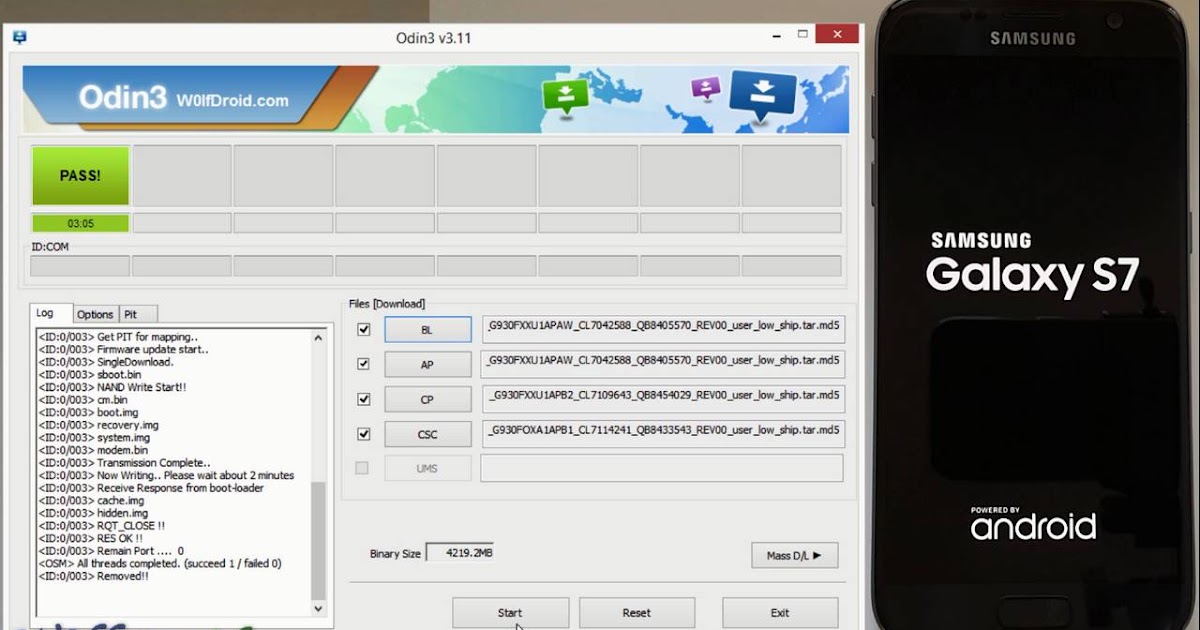
Task: Click log line 'All threads completed'
Action: 160,563
